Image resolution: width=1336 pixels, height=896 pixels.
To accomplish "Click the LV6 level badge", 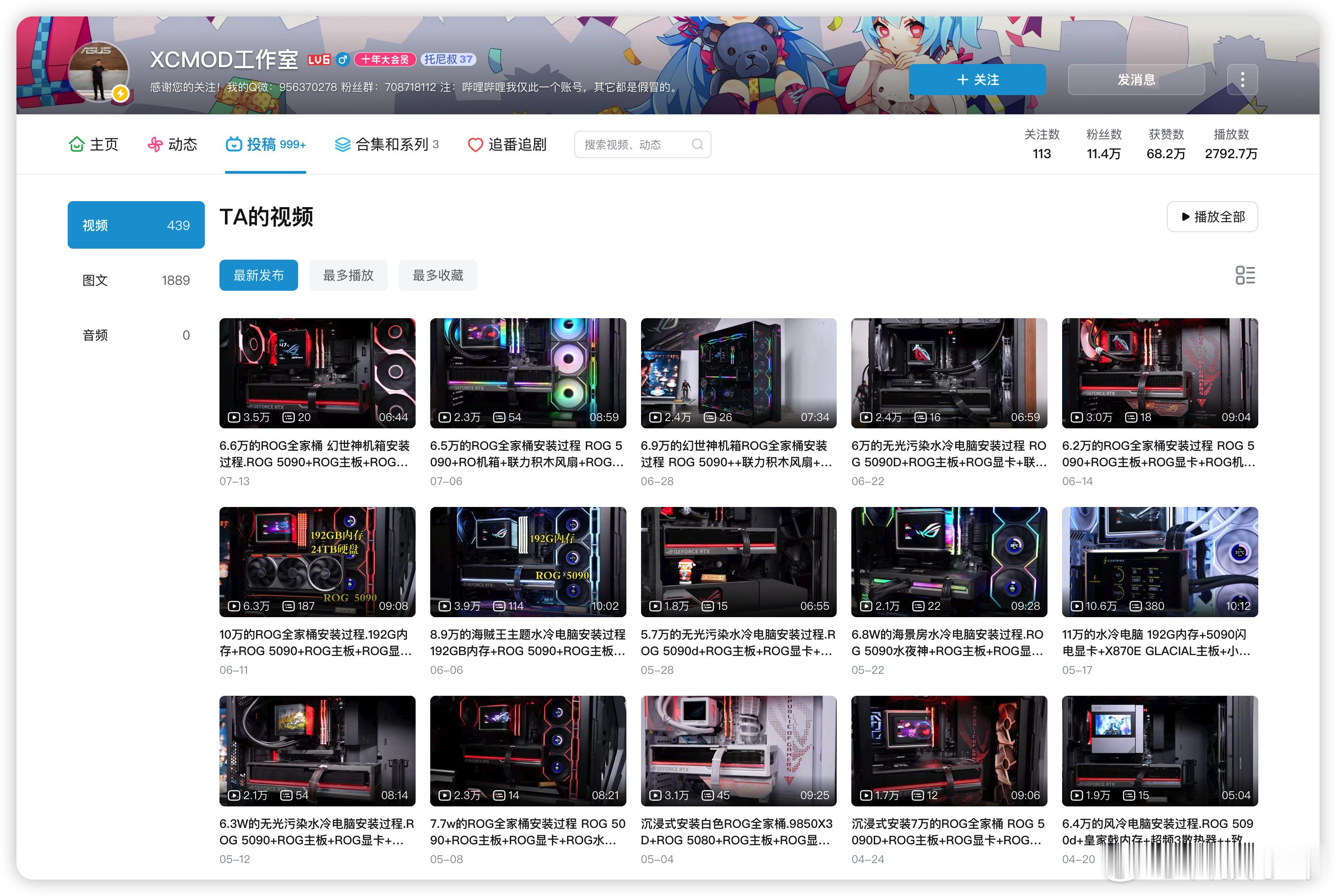I will [319, 59].
